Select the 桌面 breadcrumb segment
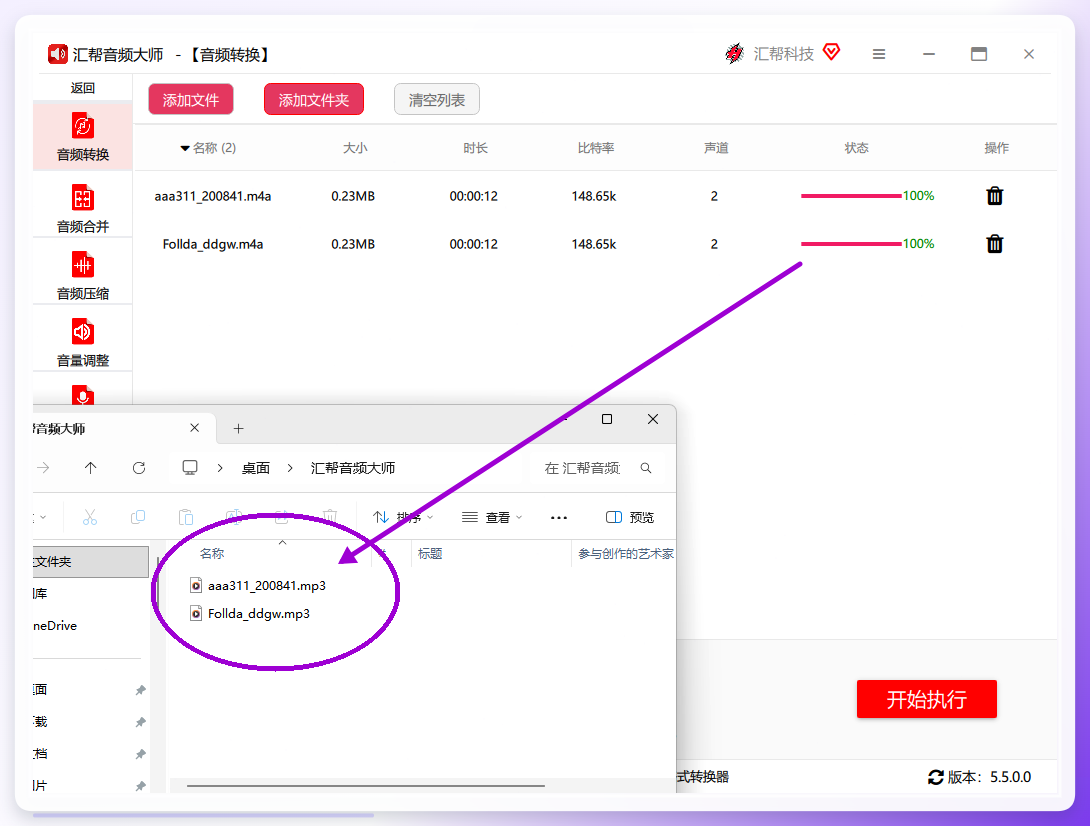This screenshot has height=826, width=1090. tap(256, 468)
